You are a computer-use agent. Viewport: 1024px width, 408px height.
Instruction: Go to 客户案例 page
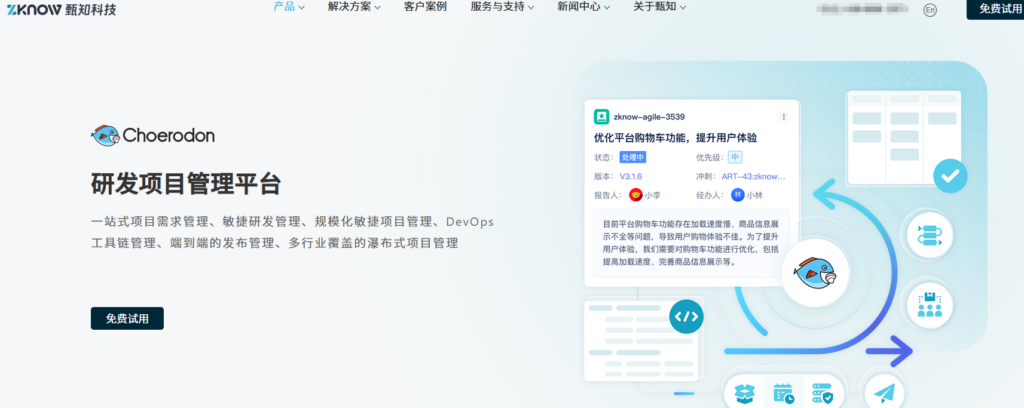pyautogui.click(x=425, y=7)
